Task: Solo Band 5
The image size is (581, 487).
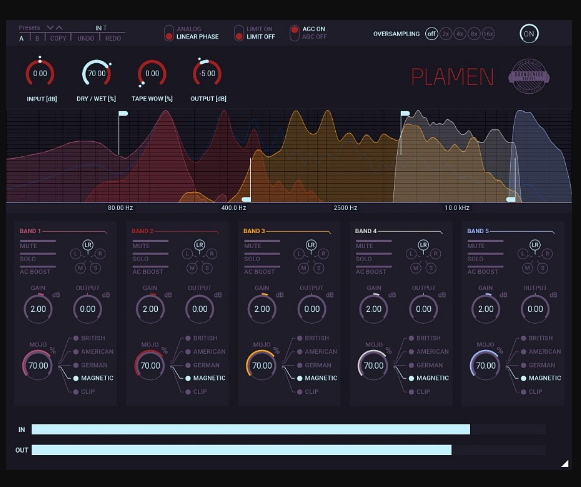Action: [x=485, y=257]
